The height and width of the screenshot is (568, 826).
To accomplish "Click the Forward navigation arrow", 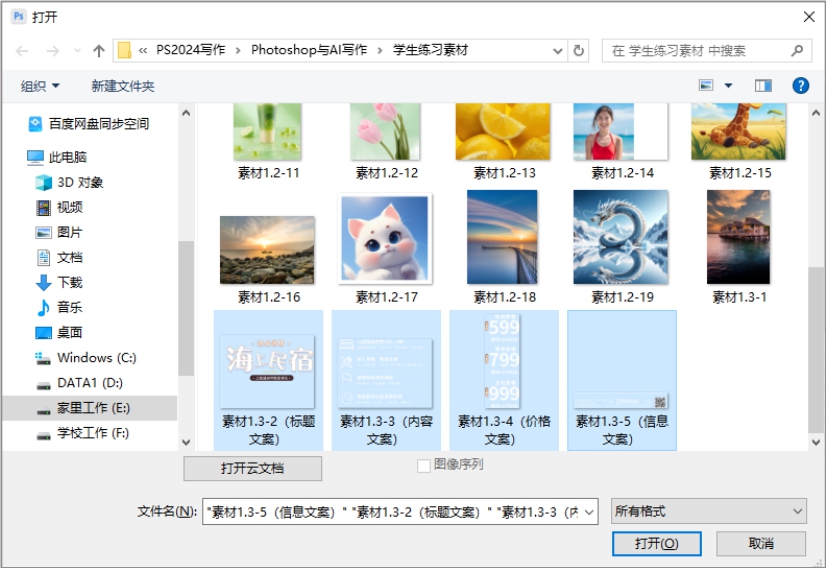I will (53, 51).
